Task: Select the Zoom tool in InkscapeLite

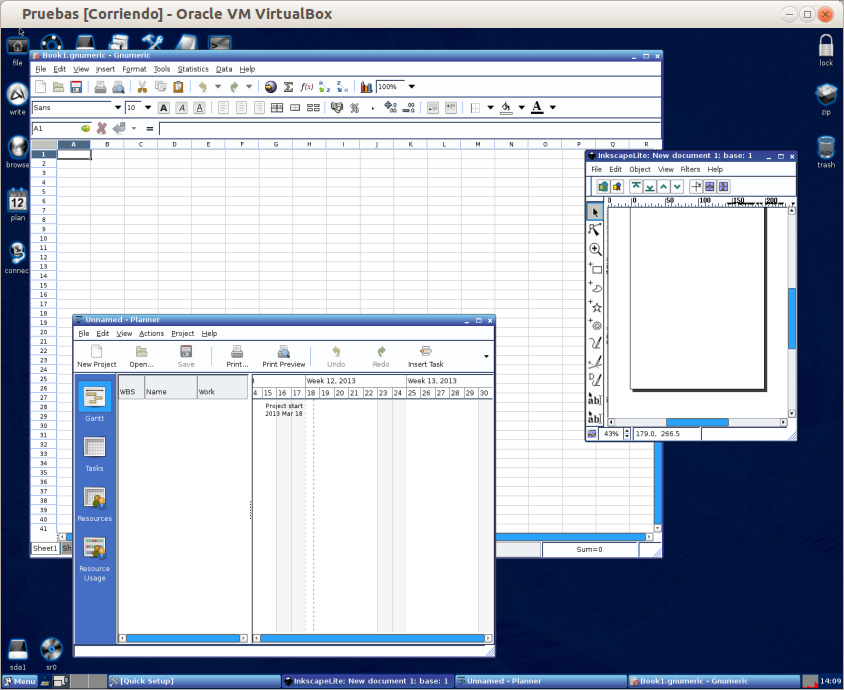Action: click(x=595, y=249)
